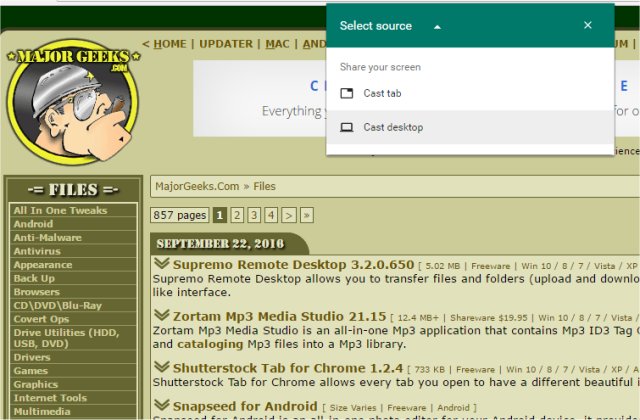Viewport: 640px width, 420px height.
Task: Open the UPDATER nav link
Action: pos(226,44)
